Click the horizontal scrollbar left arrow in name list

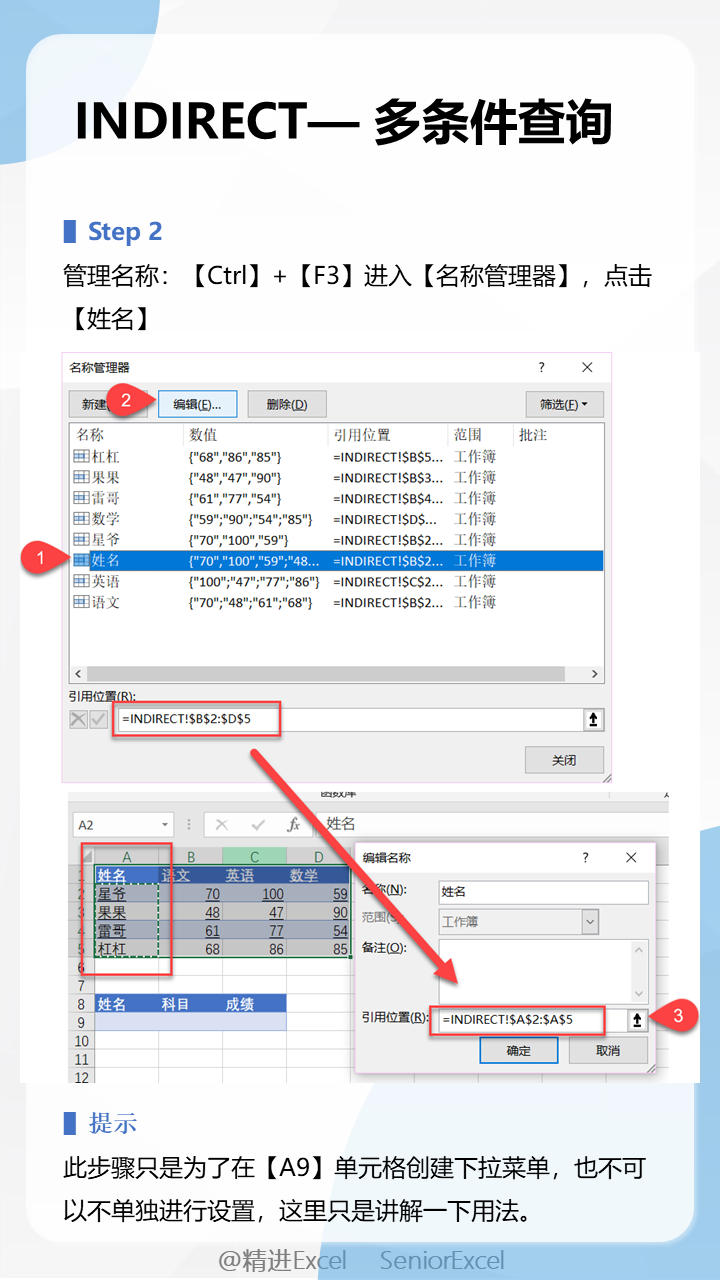79,674
